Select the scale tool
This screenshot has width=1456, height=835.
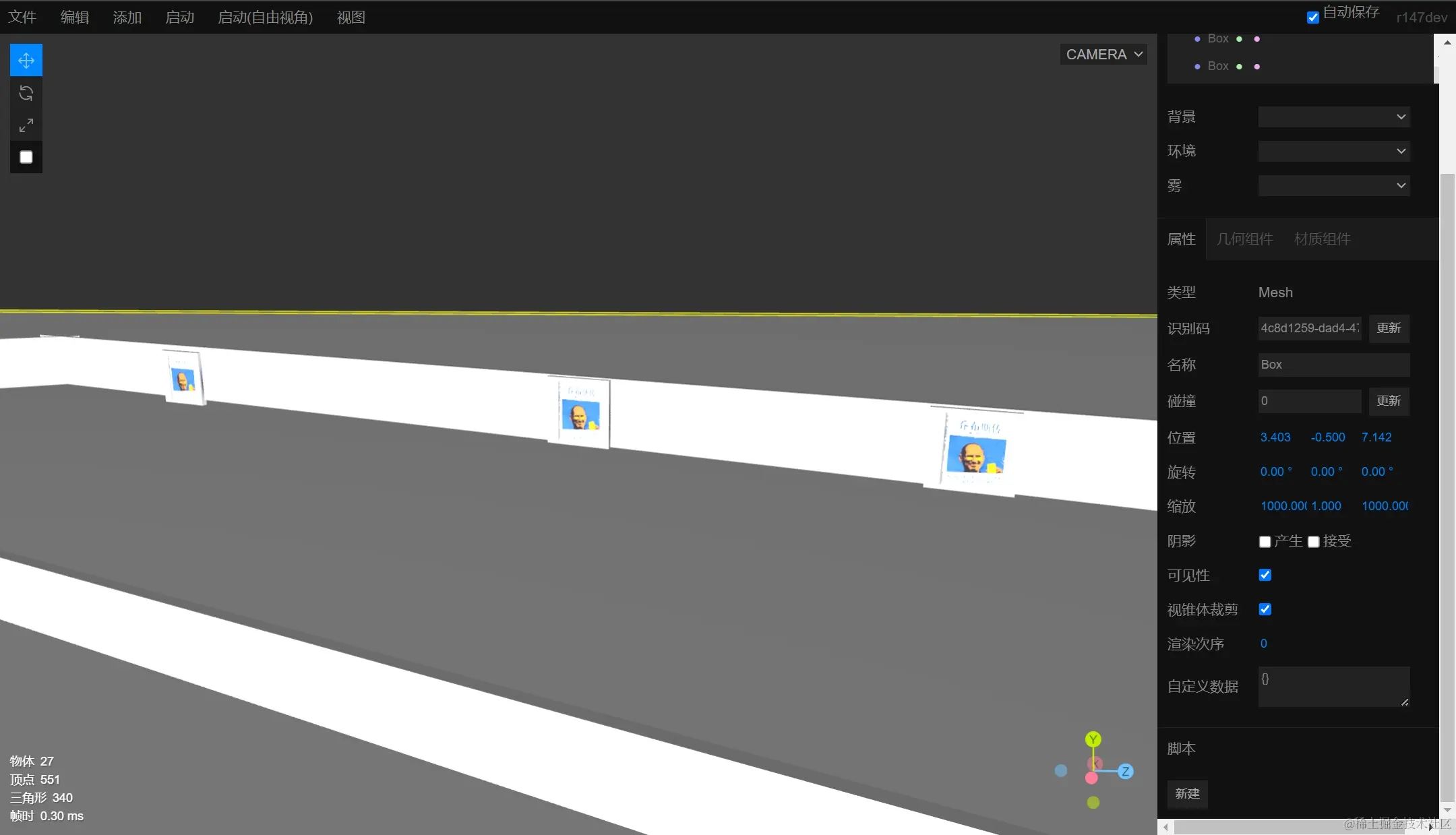point(26,125)
